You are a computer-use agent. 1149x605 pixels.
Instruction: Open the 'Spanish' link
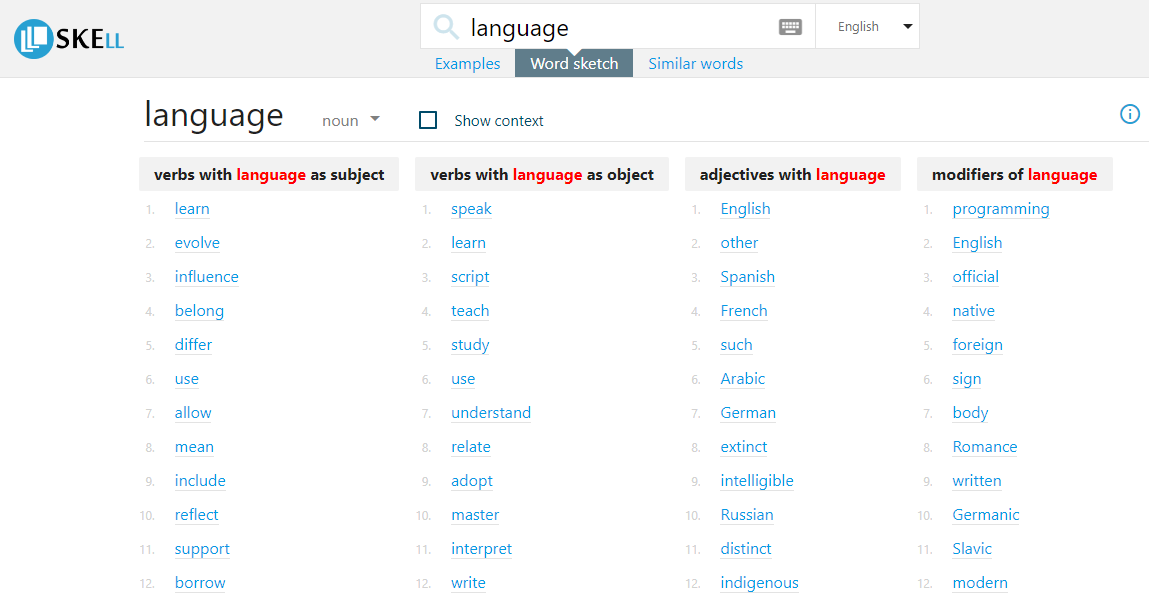tap(747, 278)
